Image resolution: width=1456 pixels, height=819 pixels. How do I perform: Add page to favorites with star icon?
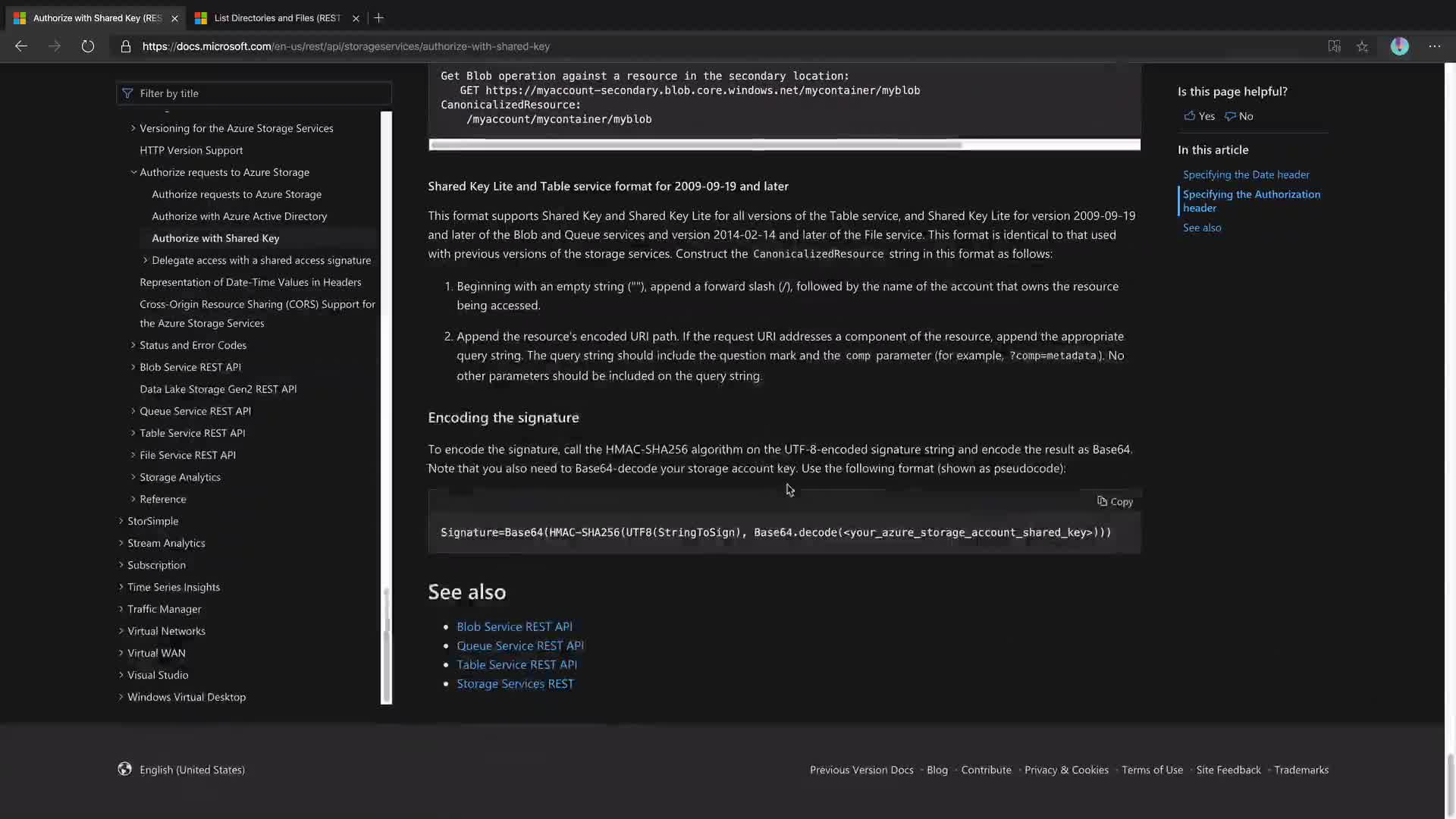pyautogui.click(x=1363, y=46)
